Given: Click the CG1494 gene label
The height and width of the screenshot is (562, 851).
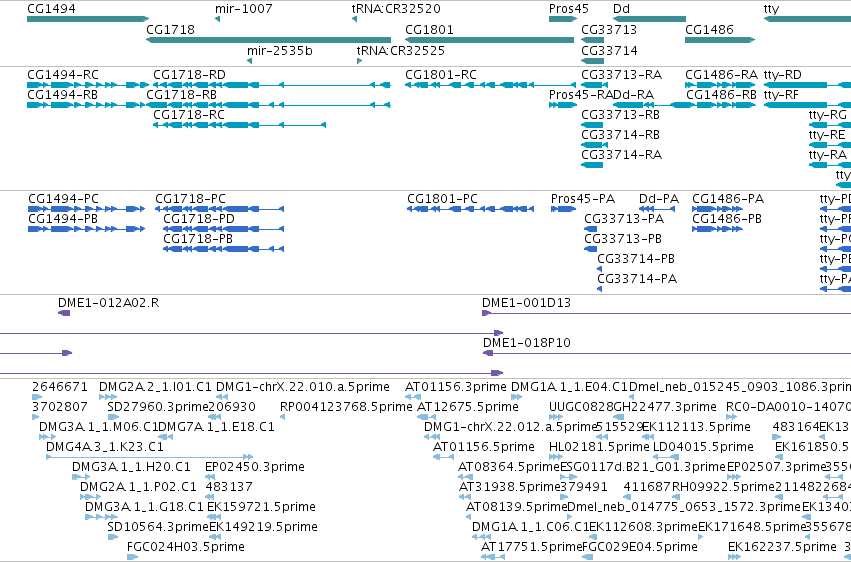Looking at the screenshot, I should click(x=51, y=9).
